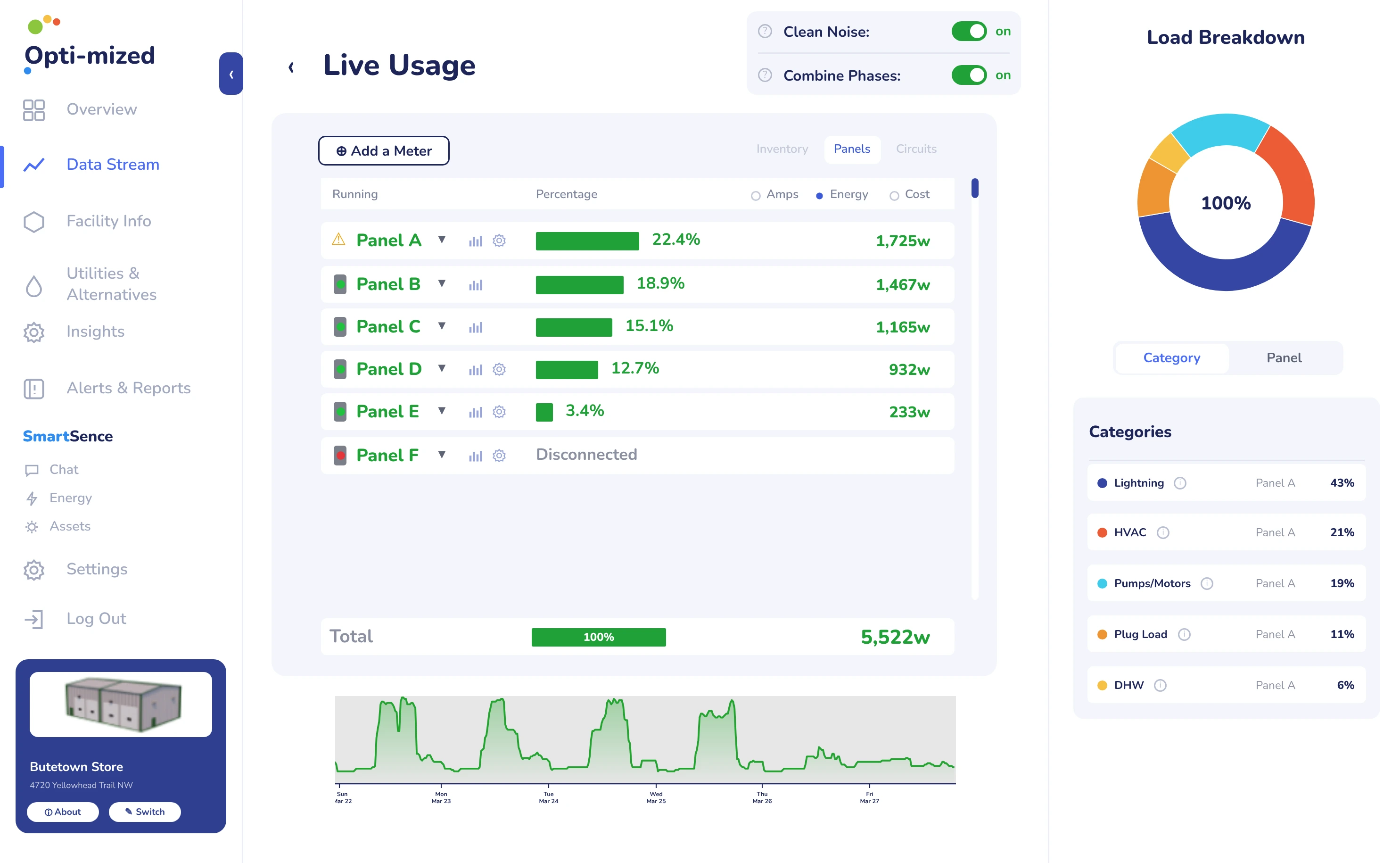Open Panel C bar chart icon
Viewport: 1400px width, 863px height.
click(475, 327)
